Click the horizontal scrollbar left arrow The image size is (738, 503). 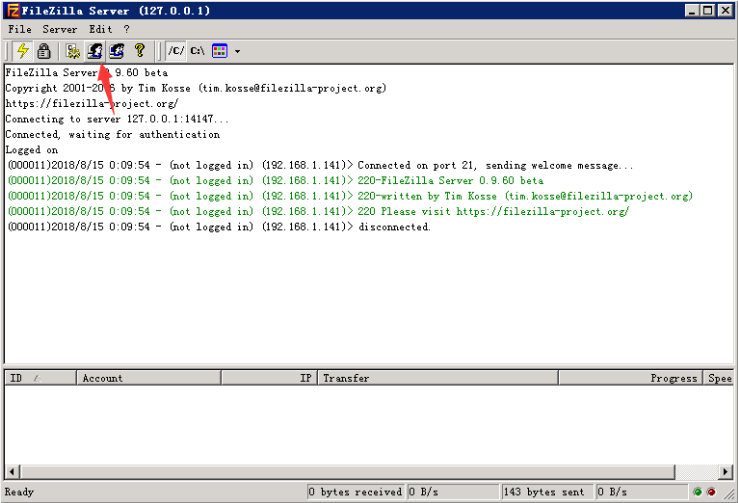(12, 471)
